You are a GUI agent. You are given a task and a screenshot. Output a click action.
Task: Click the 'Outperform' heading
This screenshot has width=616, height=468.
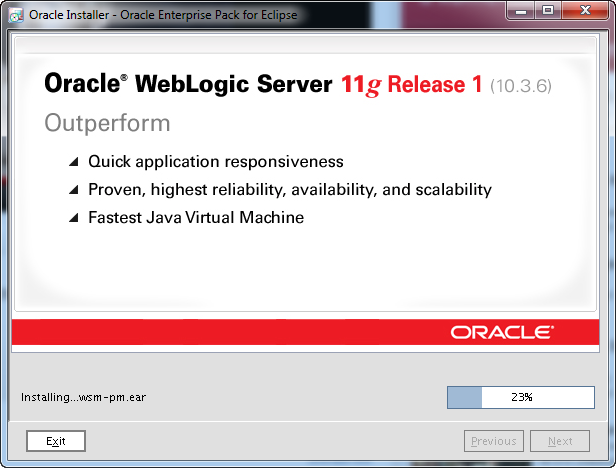coord(107,123)
